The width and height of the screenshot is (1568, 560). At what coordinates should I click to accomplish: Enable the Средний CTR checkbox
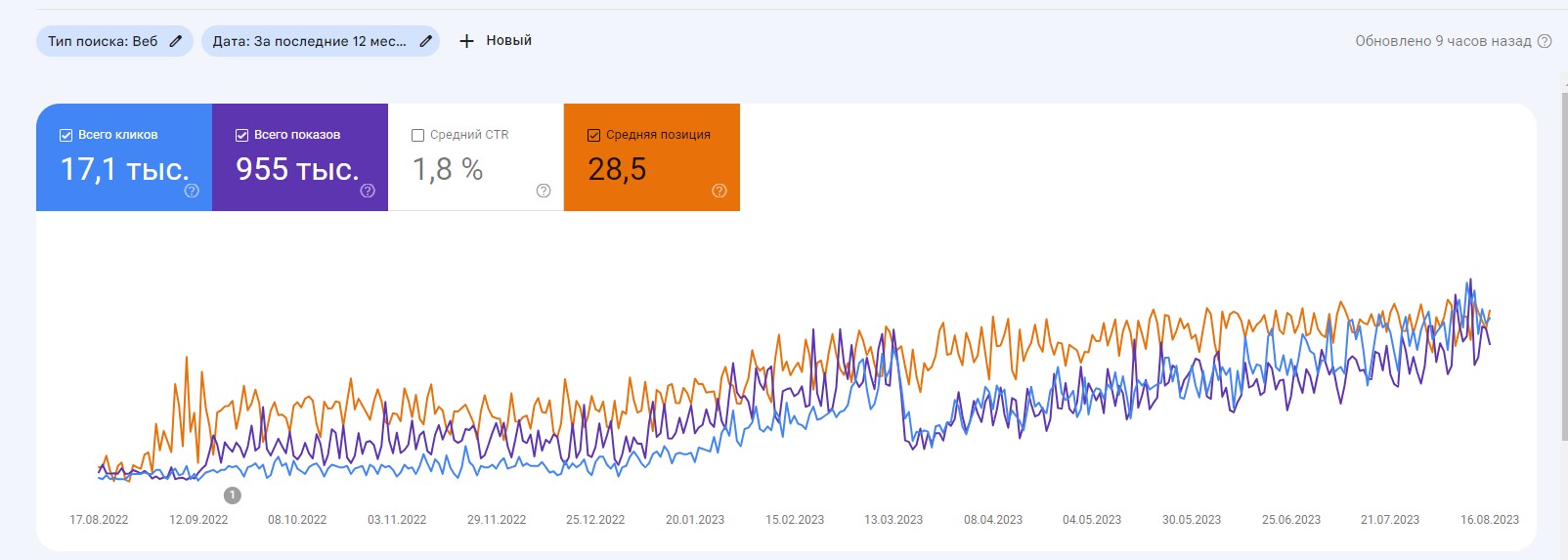click(418, 135)
